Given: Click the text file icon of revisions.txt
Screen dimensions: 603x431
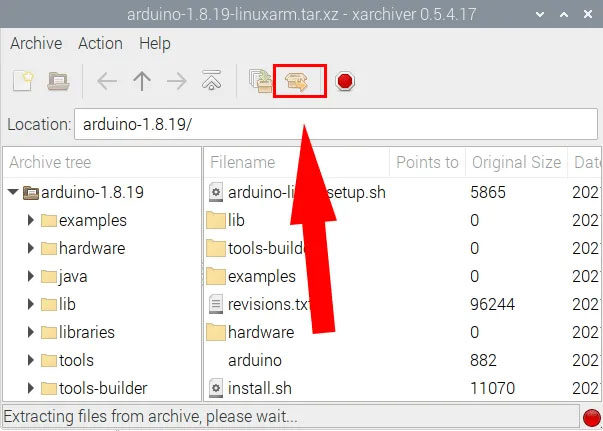Looking at the screenshot, I should coord(216,305).
